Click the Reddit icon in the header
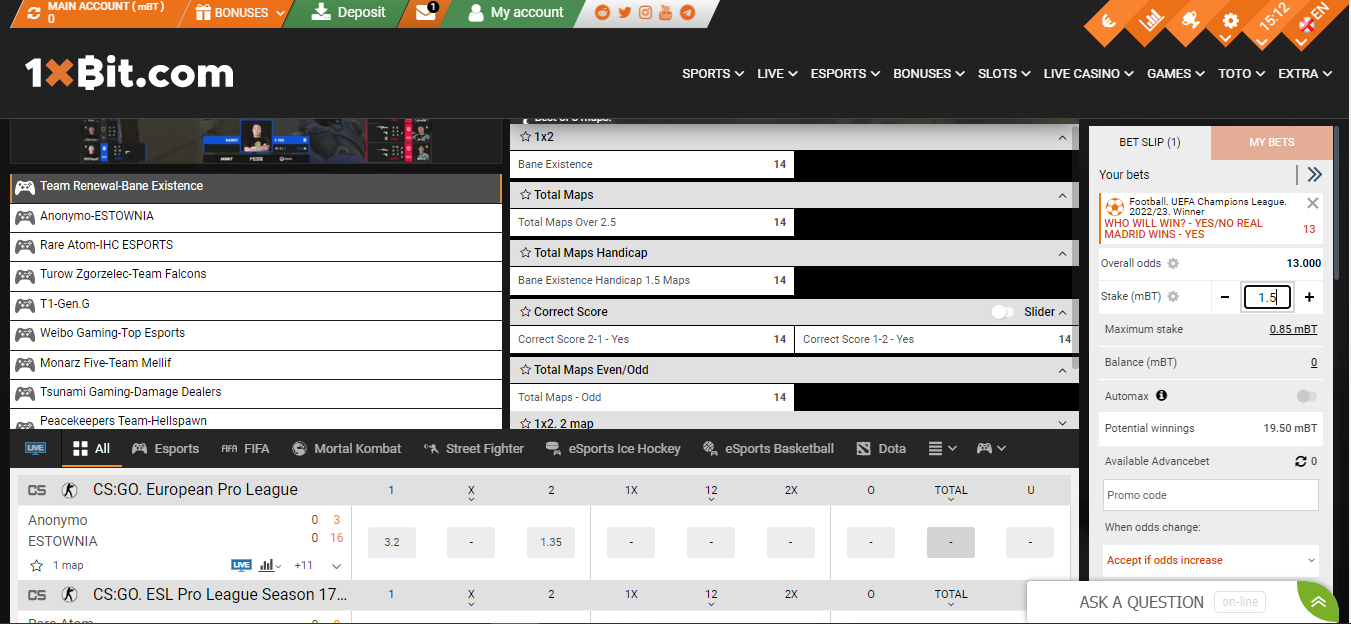Image resolution: width=1351 pixels, height=624 pixels. click(x=601, y=13)
